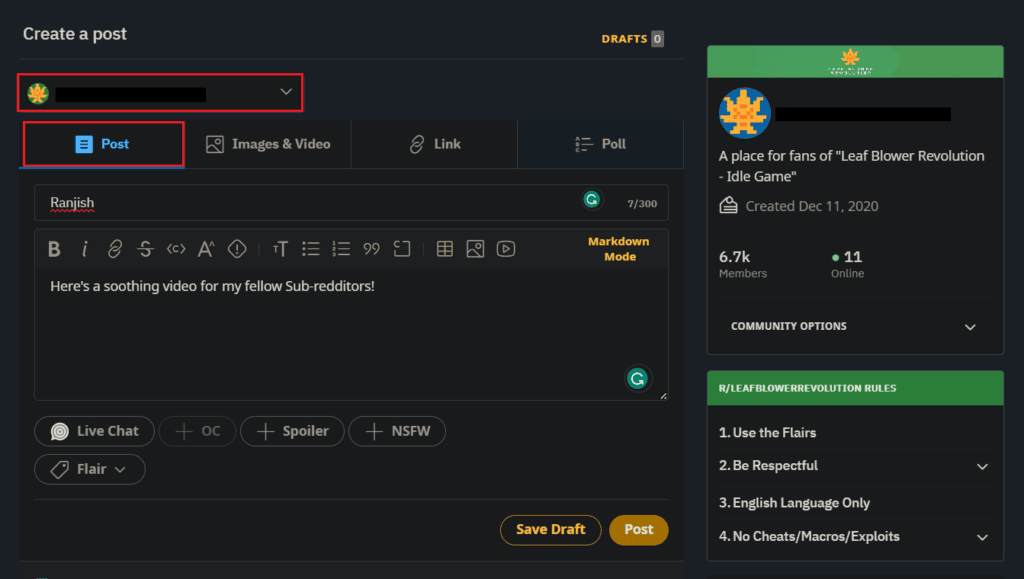Insert a table into the post
This screenshot has width=1024, height=579.
(x=444, y=248)
